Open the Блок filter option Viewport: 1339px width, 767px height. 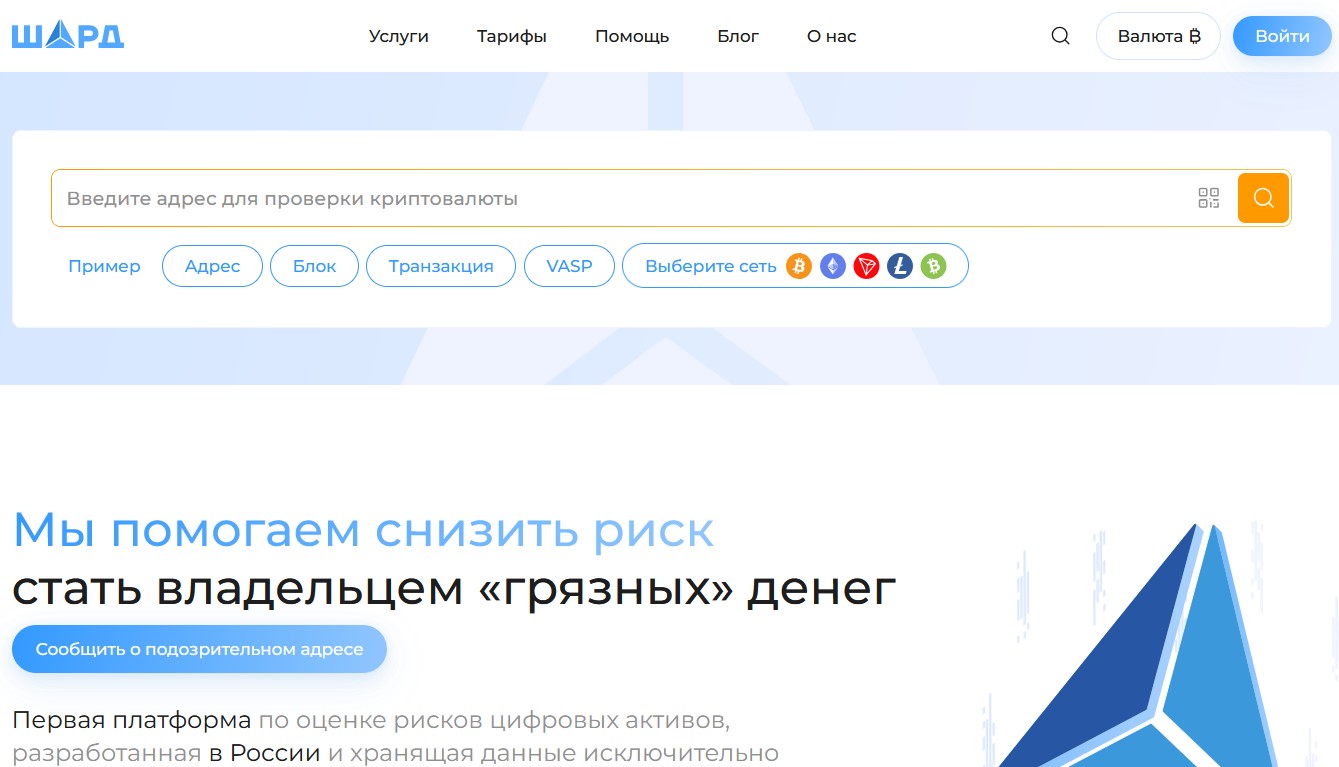tap(314, 265)
